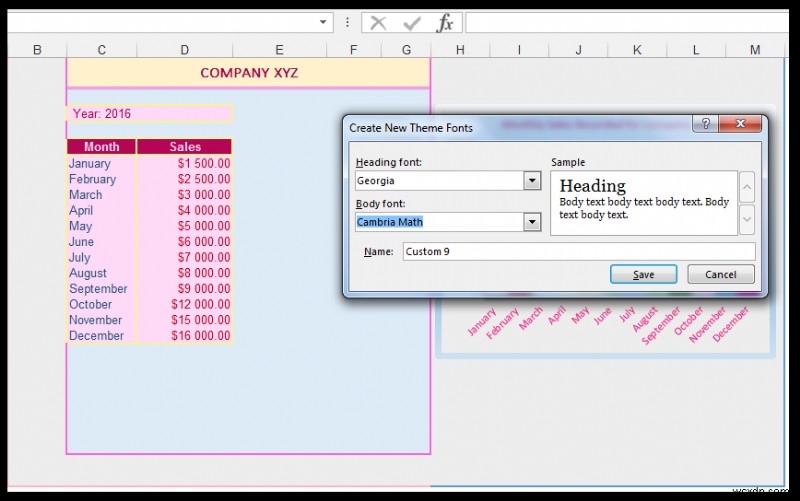800x501 pixels.
Task: Select the October month cell
Action: click(x=102, y=304)
